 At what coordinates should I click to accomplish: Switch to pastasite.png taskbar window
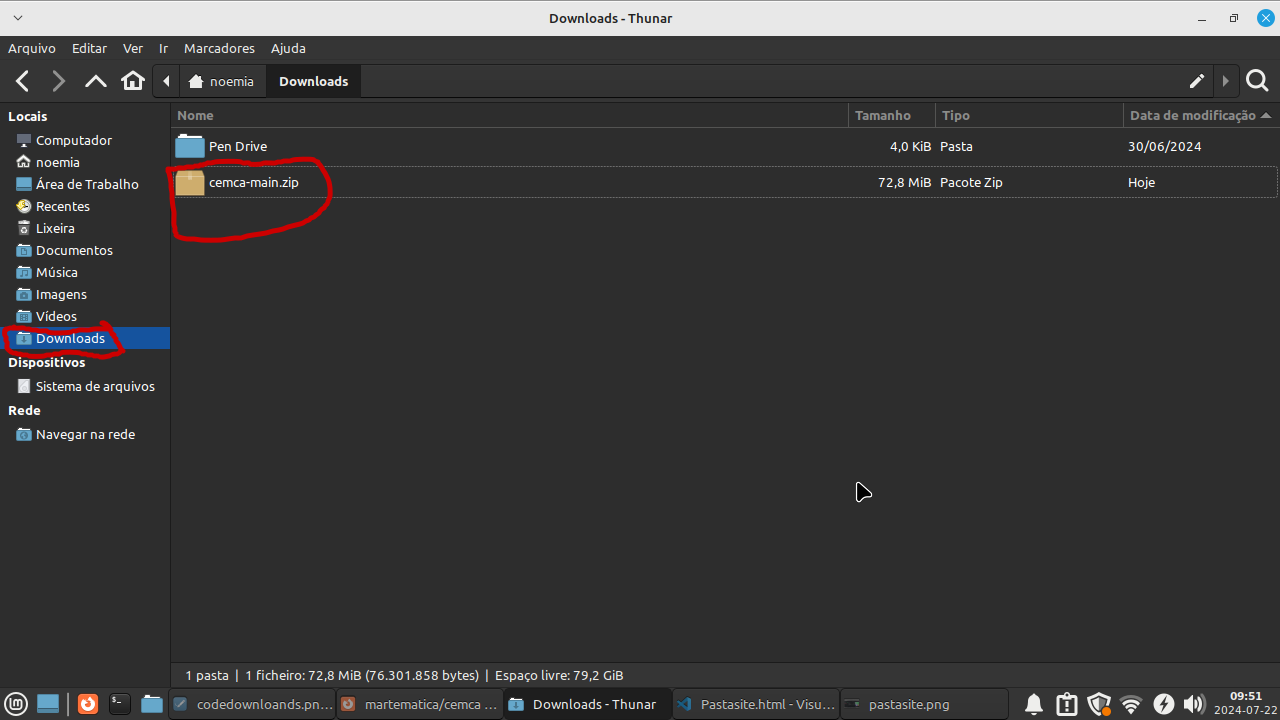[924, 704]
